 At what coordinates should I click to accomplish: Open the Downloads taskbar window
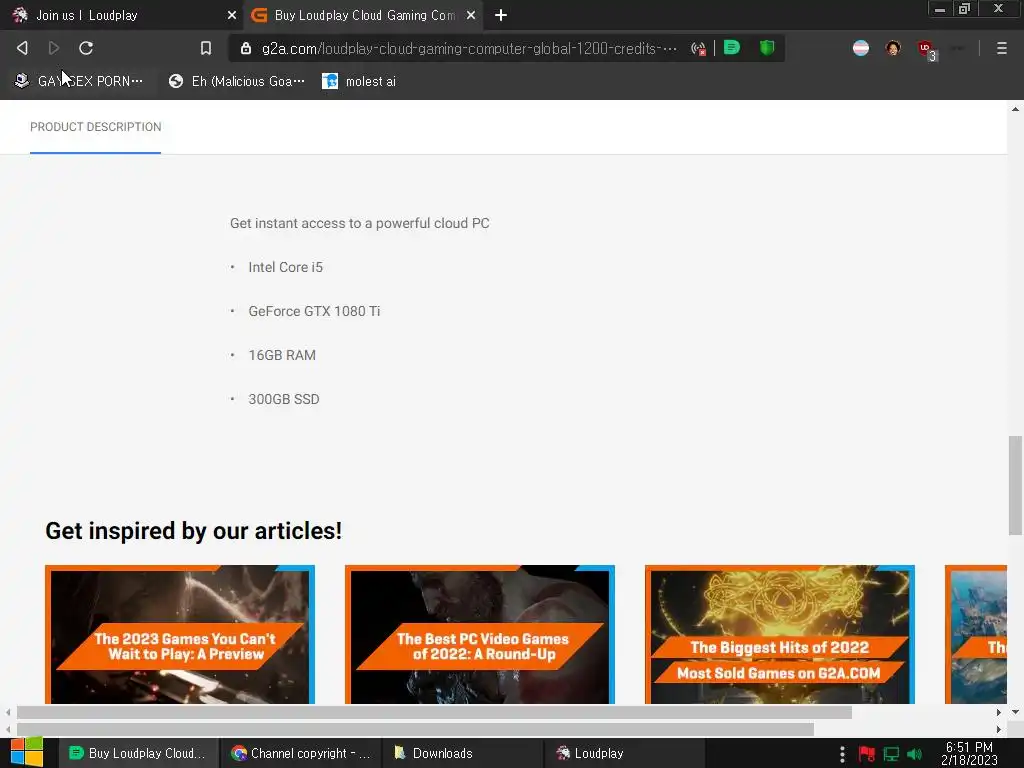pos(462,753)
